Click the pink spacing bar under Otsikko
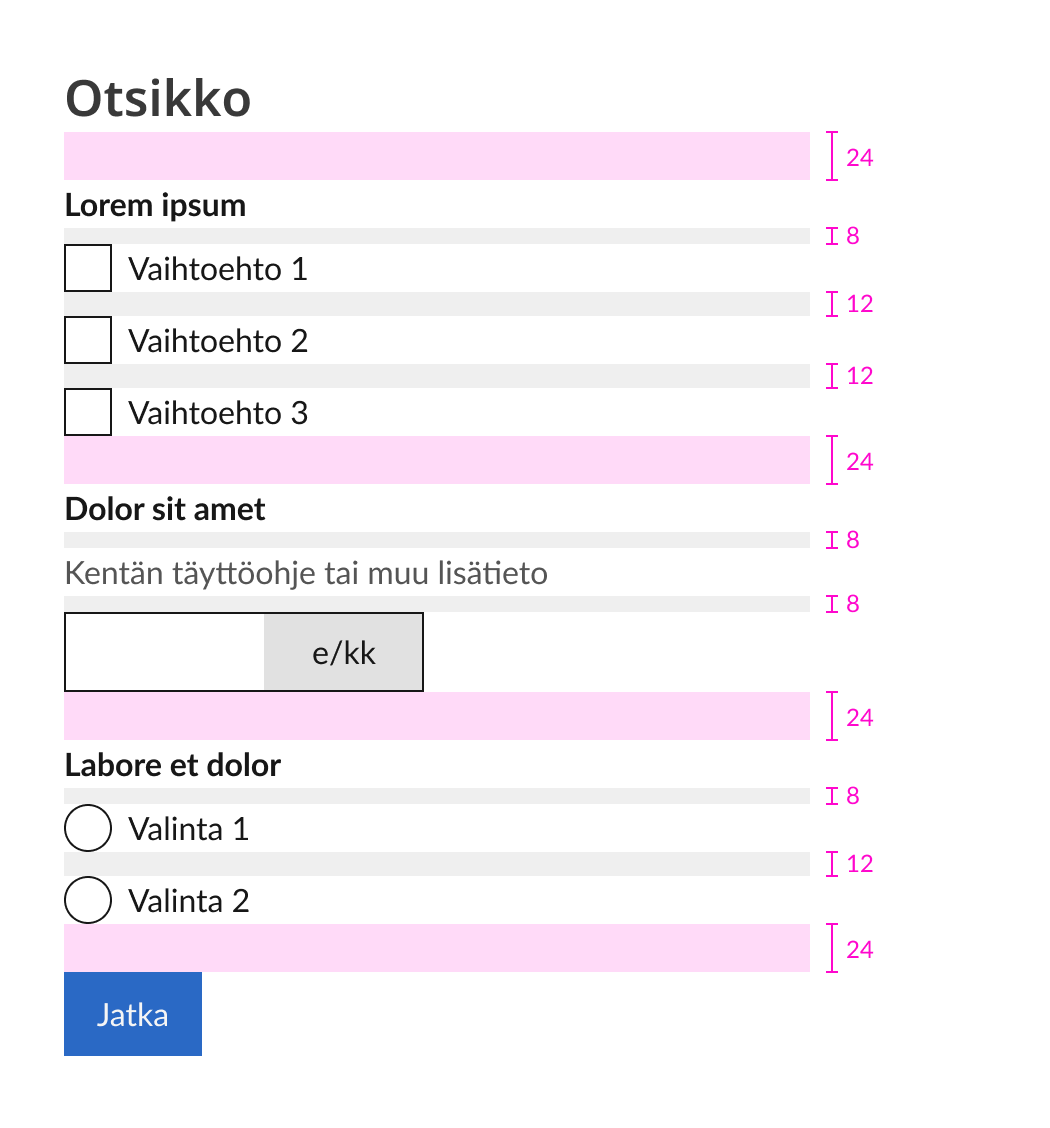The image size is (1050, 1128). pos(437,156)
